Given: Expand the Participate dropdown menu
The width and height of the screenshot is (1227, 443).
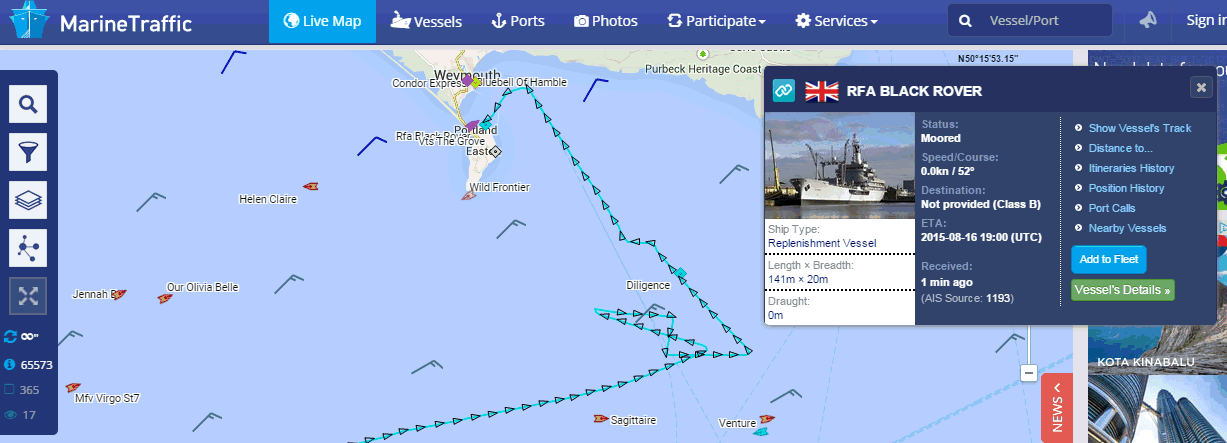Looking at the screenshot, I should coord(716,21).
